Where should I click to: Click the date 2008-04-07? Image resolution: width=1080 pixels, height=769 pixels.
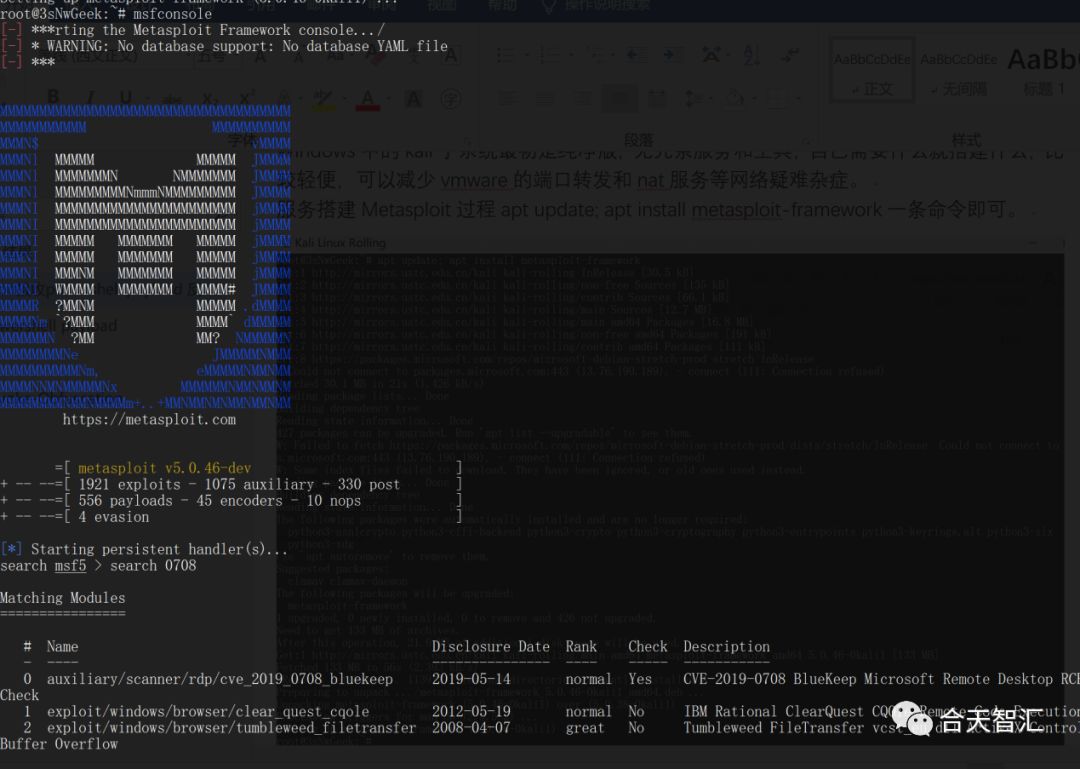click(471, 728)
